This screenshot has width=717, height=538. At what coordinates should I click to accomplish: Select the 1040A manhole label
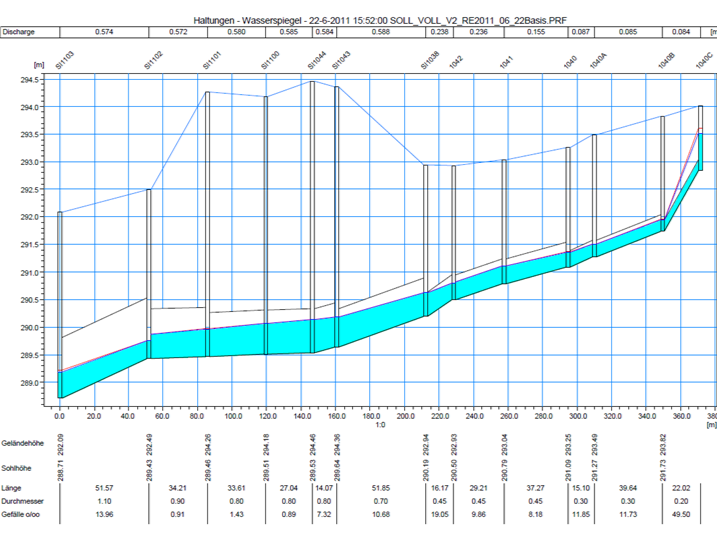[x=599, y=60]
